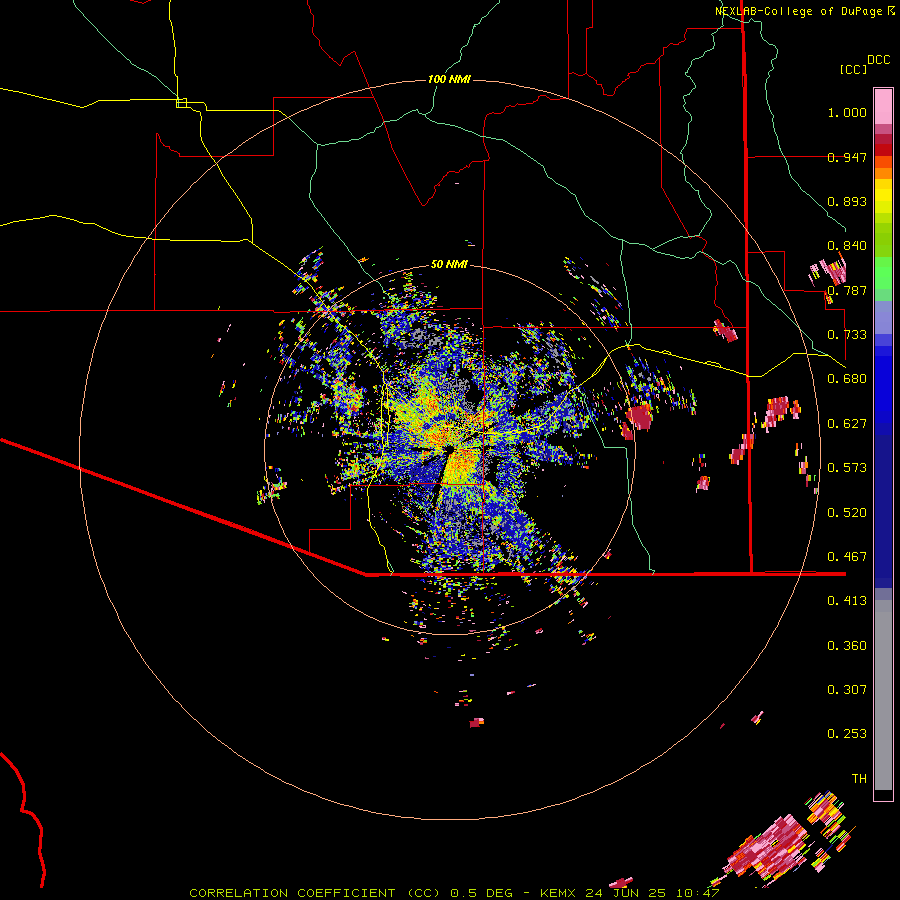The image size is (900, 900).
Task: Click the large pink storm cluster at bottom right
Action: [x=769, y=849]
